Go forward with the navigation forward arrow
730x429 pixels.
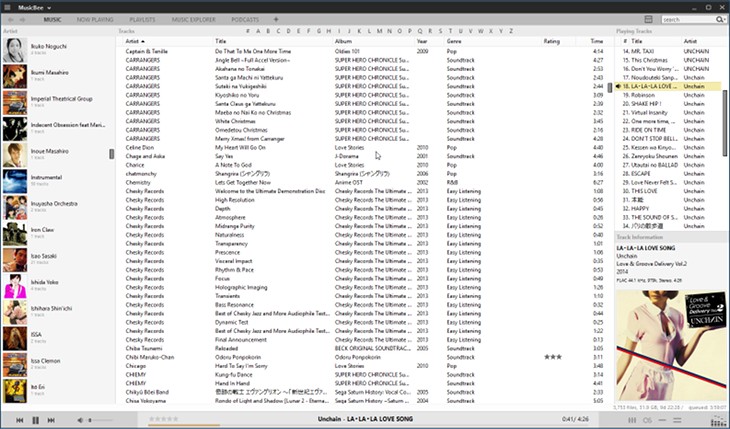(x=22, y=20)
